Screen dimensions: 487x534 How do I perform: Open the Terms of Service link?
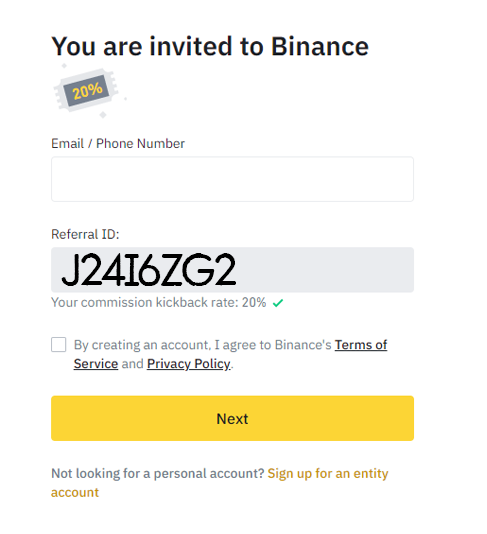coord(361,345)
